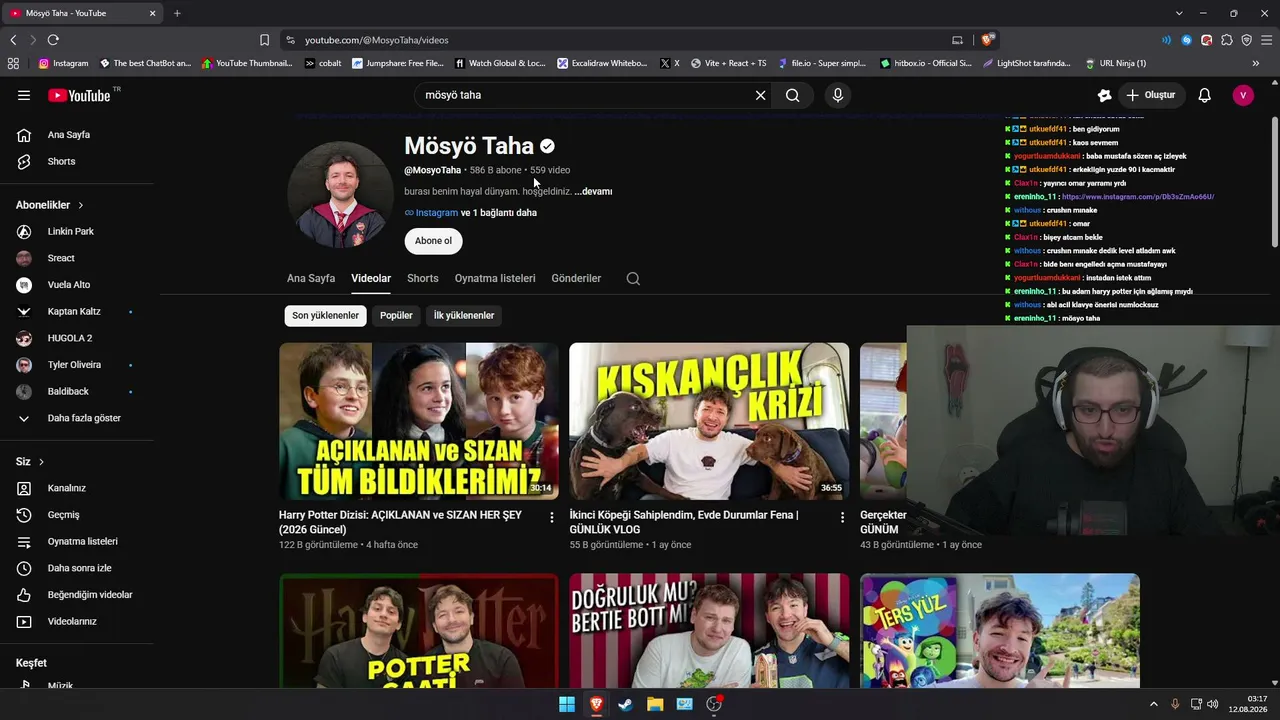The width and height of the screenshot is (1280, 720).
Task: Expand the channel description with ...devamı
Action: pos(593,191)
